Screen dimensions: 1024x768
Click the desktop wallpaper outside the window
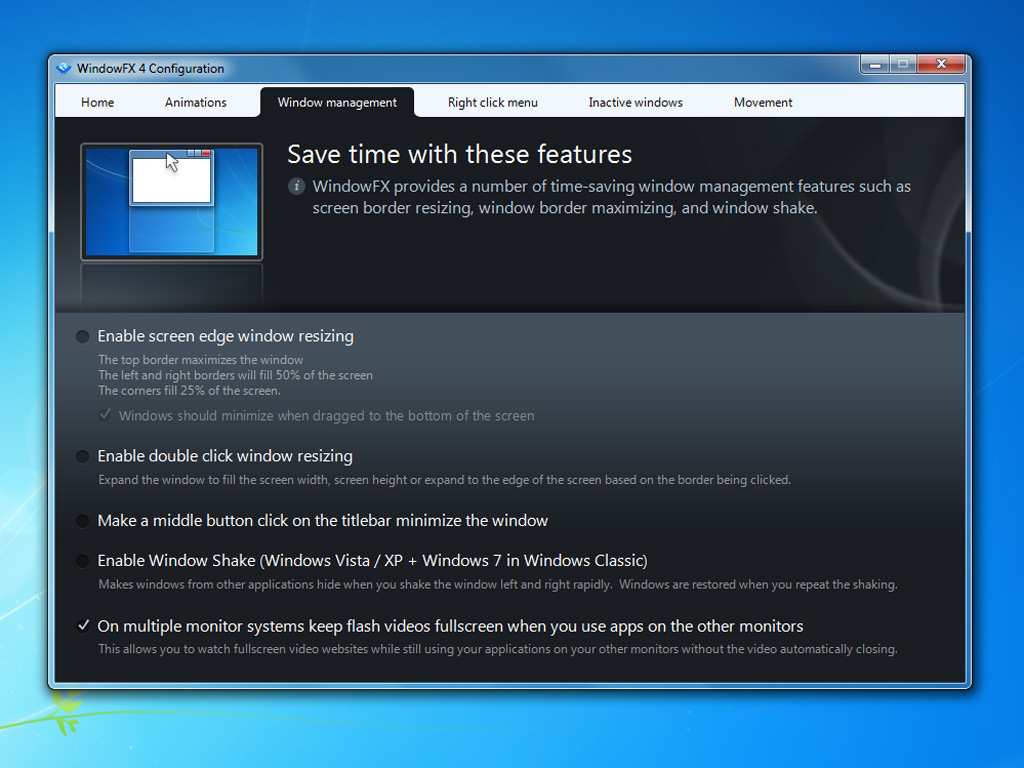[512, 730]
